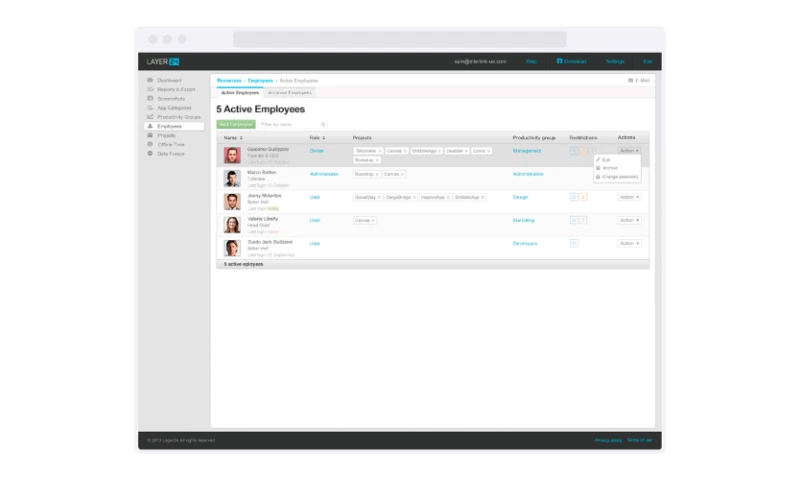Click the green Add Employee button
Screen dimensions: 800x480
pos(235,125)
